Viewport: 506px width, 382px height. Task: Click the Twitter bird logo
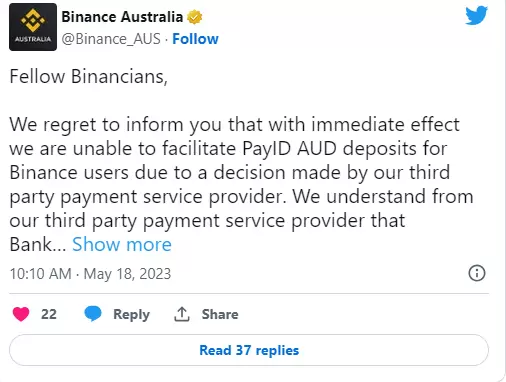[477, 15]
